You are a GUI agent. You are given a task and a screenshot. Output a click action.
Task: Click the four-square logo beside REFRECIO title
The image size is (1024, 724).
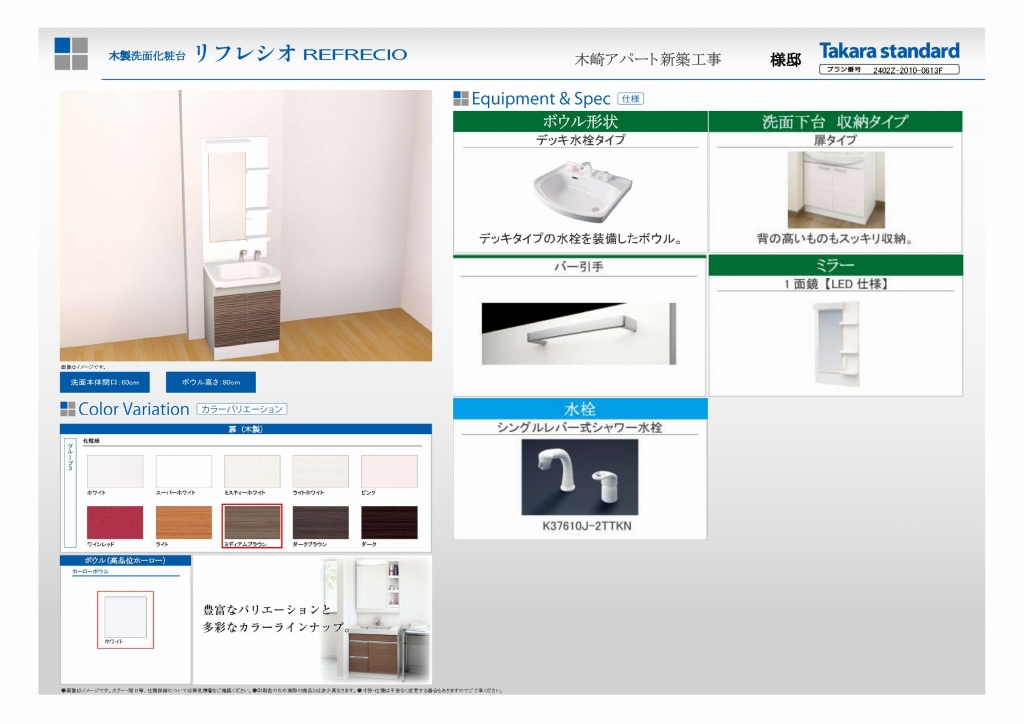[71, 53]
